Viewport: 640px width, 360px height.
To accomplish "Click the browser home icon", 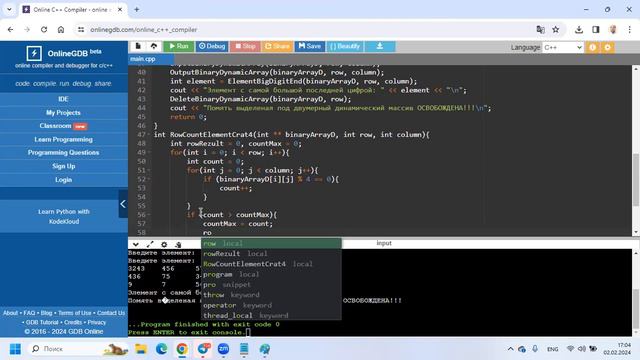I will (61, 30).
